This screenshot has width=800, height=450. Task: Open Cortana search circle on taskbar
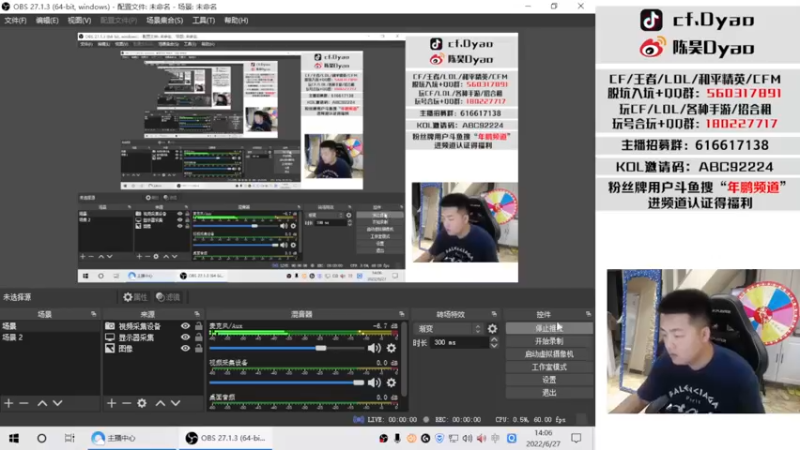42,438
